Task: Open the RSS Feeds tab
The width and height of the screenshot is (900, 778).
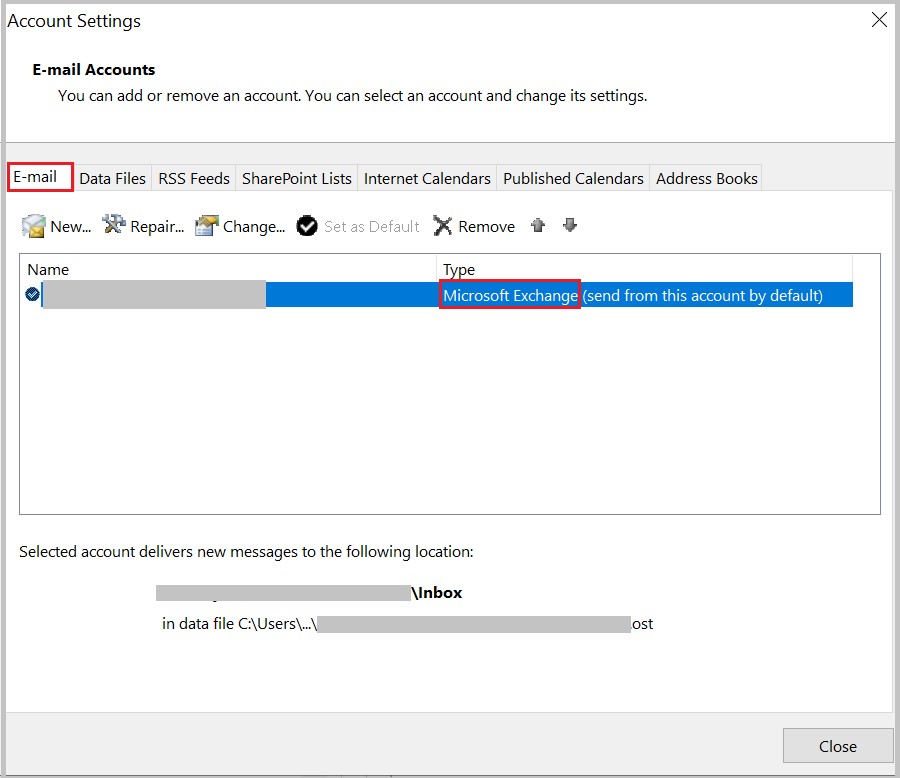Action: coord(194,179)
